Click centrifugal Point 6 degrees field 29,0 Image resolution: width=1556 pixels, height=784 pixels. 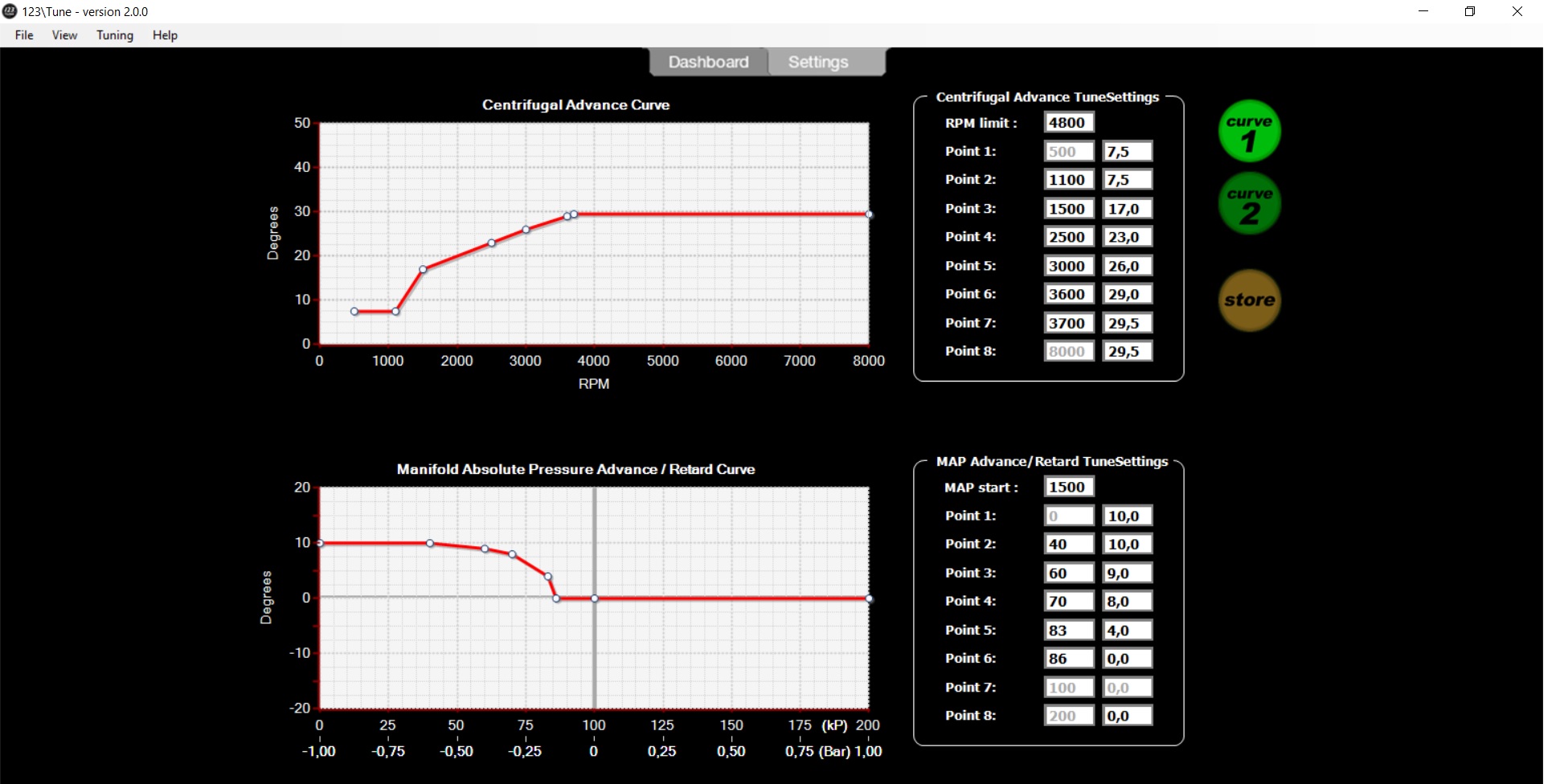(1127, 294)
